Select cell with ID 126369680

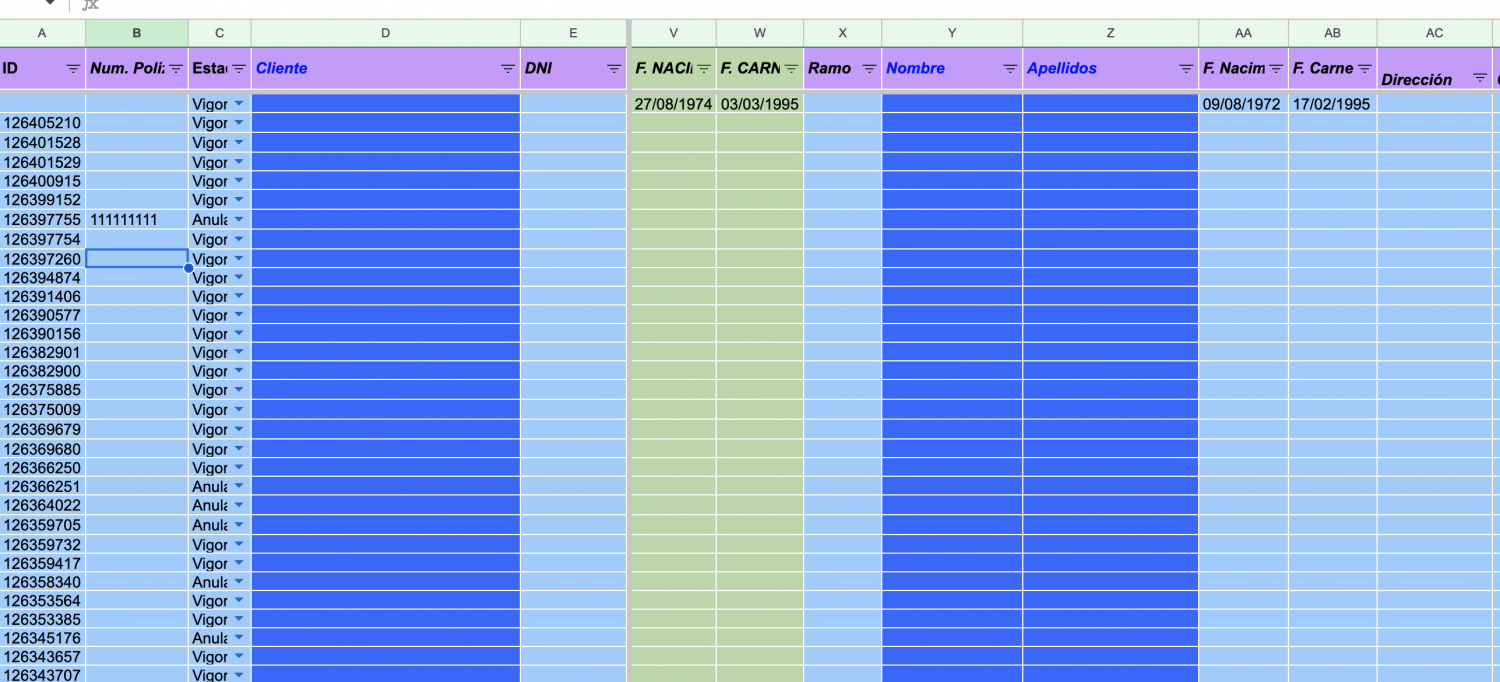tap(42, 449)
